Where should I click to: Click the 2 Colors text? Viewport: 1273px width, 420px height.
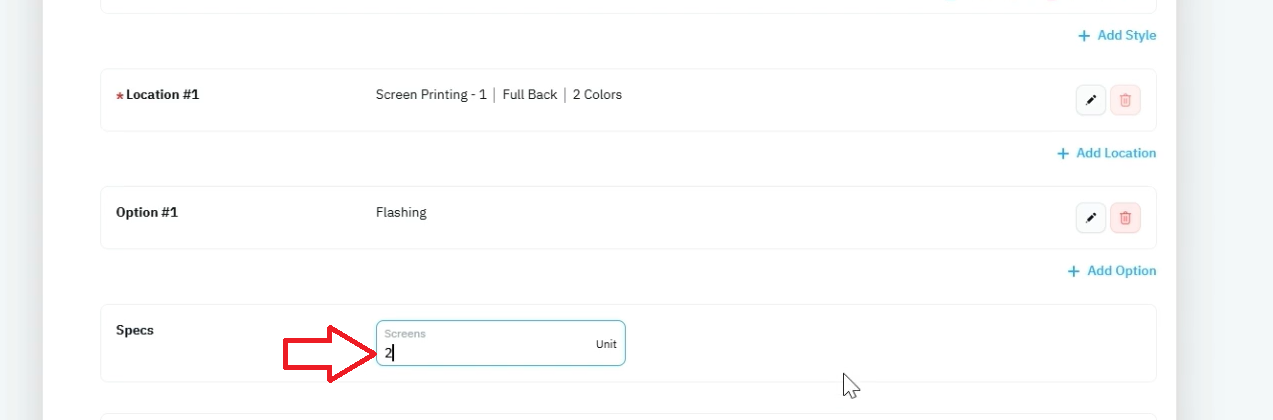pyautogui.click(x=597, y=95)
